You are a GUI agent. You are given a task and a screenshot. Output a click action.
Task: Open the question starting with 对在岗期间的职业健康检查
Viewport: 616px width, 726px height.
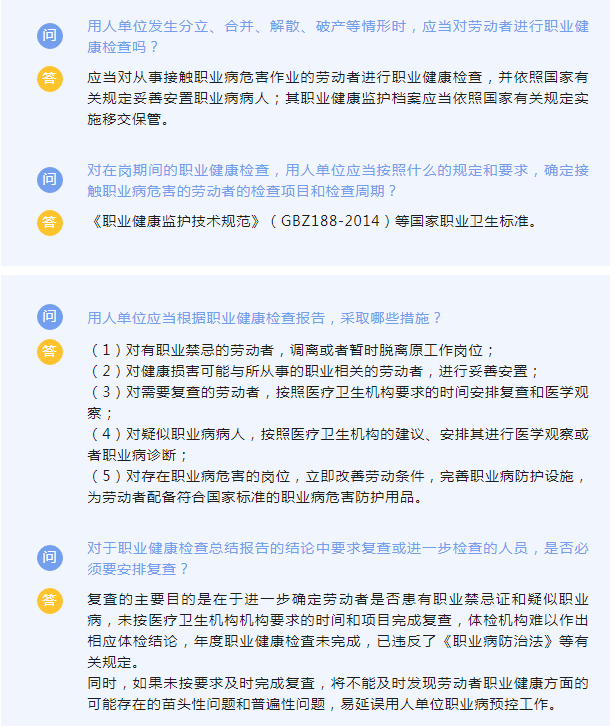(x=338, y=181)
